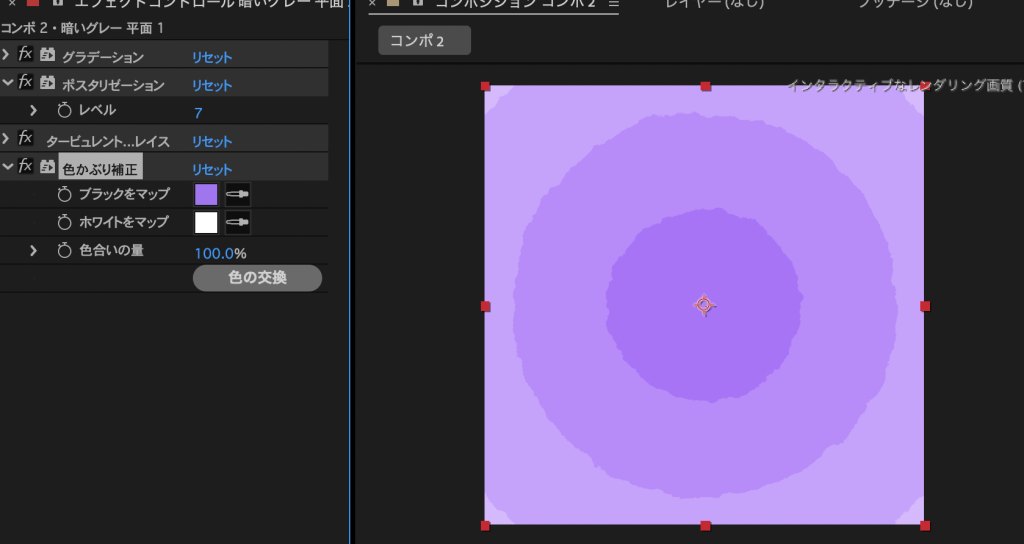Screen dimensions: 1024x544
Task: Collapse the ポスタリゼーション effect properties
Action: point(7,84)
